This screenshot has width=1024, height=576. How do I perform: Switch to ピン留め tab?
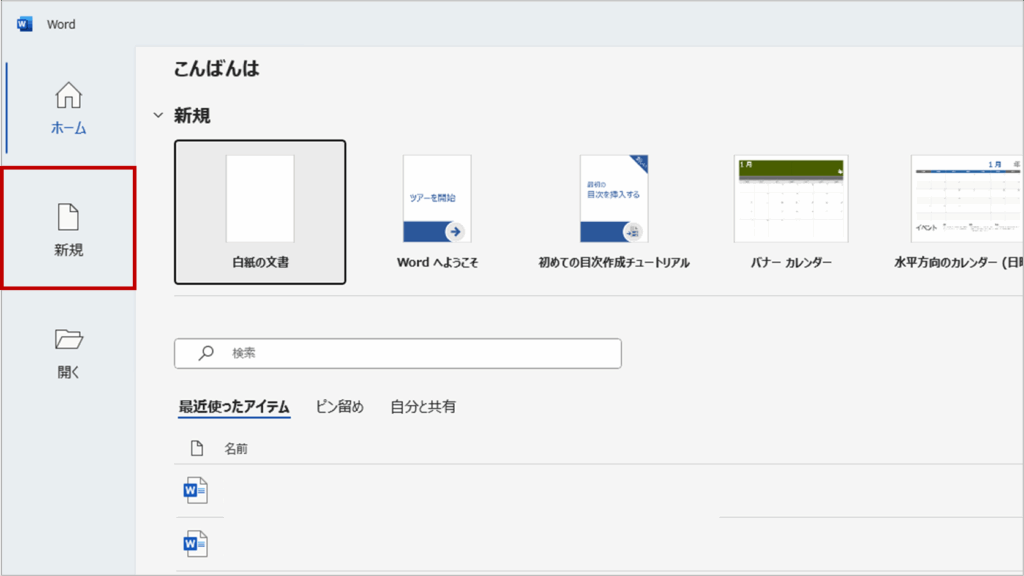[x=340, y=407]
